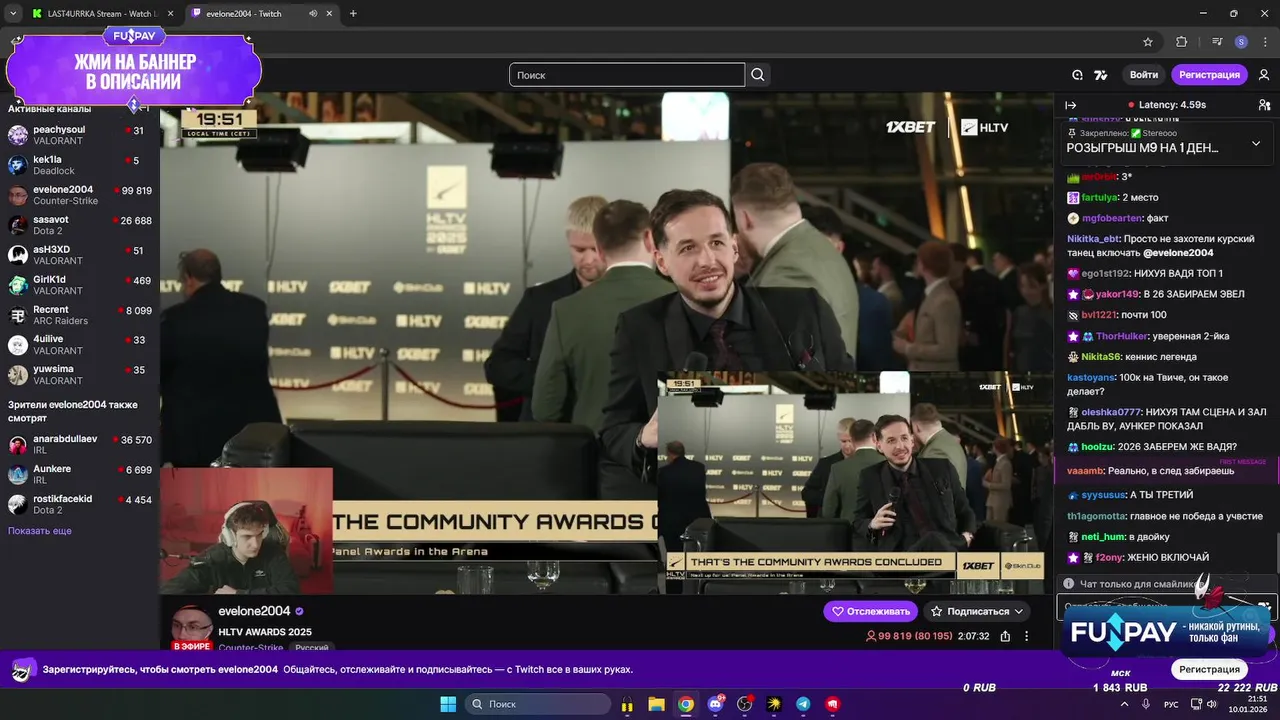The height and width of the screenshot is (720, 1280).
Task: Open Recrent ARC Raiders channel
Action: [x=80, y=315]
